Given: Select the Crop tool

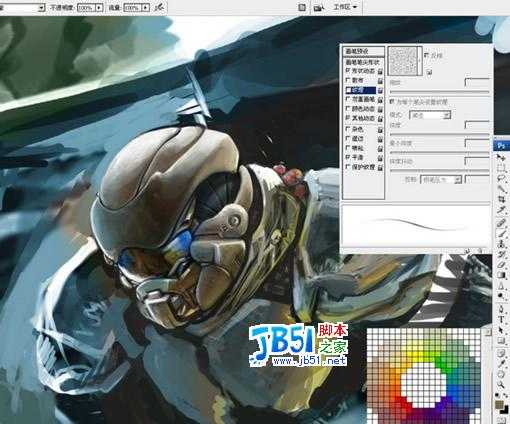Looking at the screenshot, I should [x=502, y=199].
